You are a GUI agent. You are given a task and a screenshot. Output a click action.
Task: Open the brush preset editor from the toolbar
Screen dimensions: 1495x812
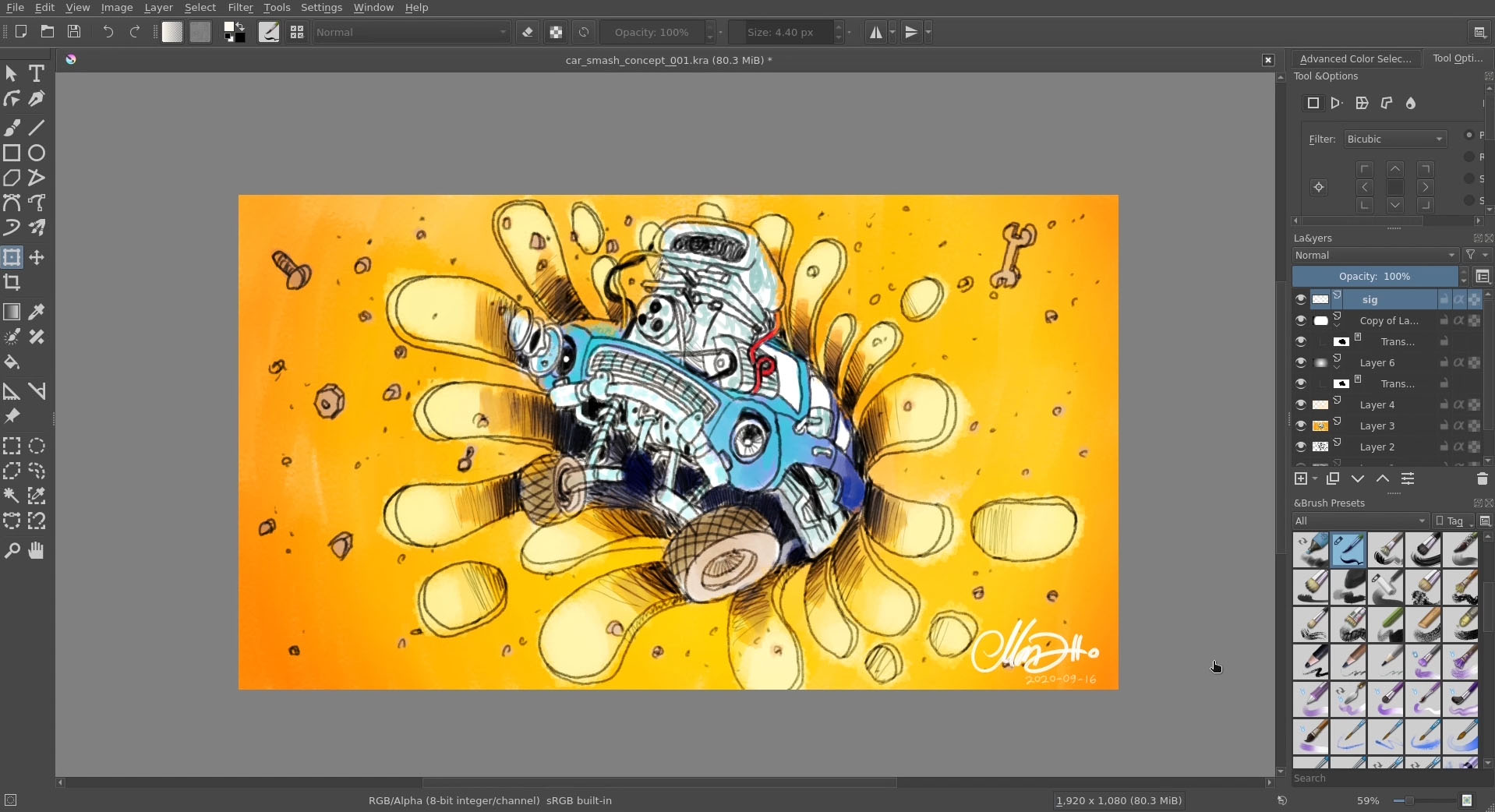tap(269, 32)
